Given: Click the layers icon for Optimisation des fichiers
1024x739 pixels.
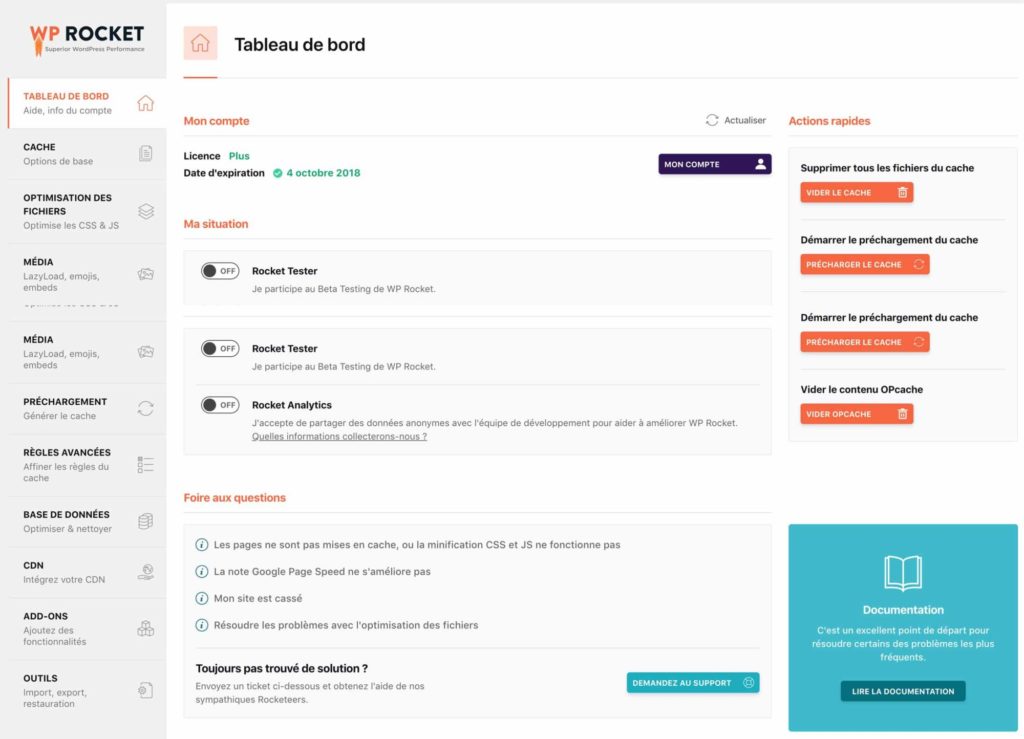Looking at the screenshot, I should pyautogui.click(x=146, y=211).
